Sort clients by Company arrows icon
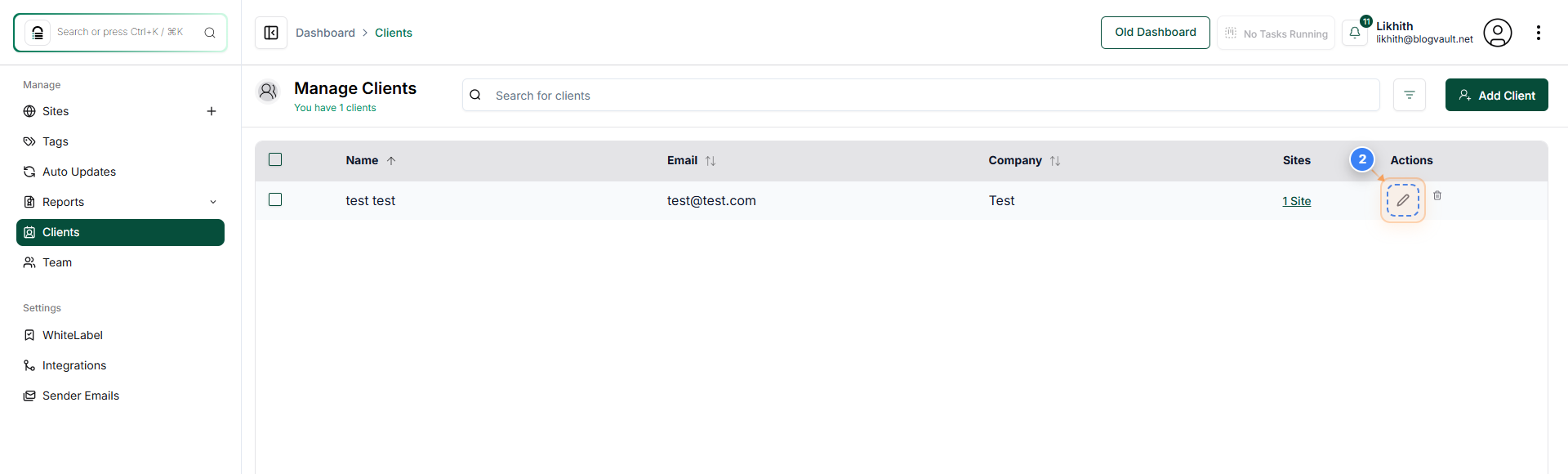Image resolution: width=1568 pixels, height=474 pixels. [x=1055, y=161]
